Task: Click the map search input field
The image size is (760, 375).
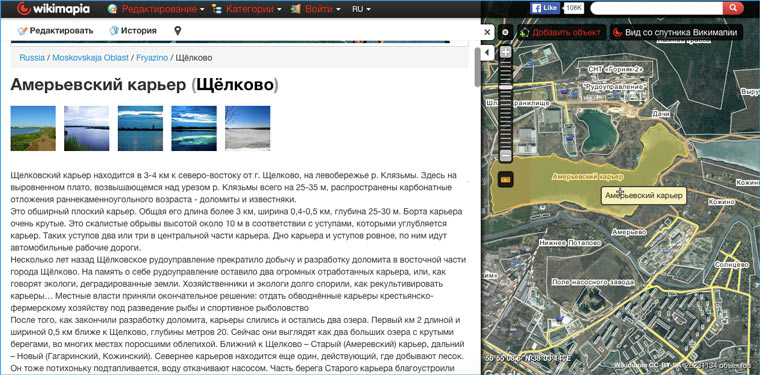Action: point(656,8)
